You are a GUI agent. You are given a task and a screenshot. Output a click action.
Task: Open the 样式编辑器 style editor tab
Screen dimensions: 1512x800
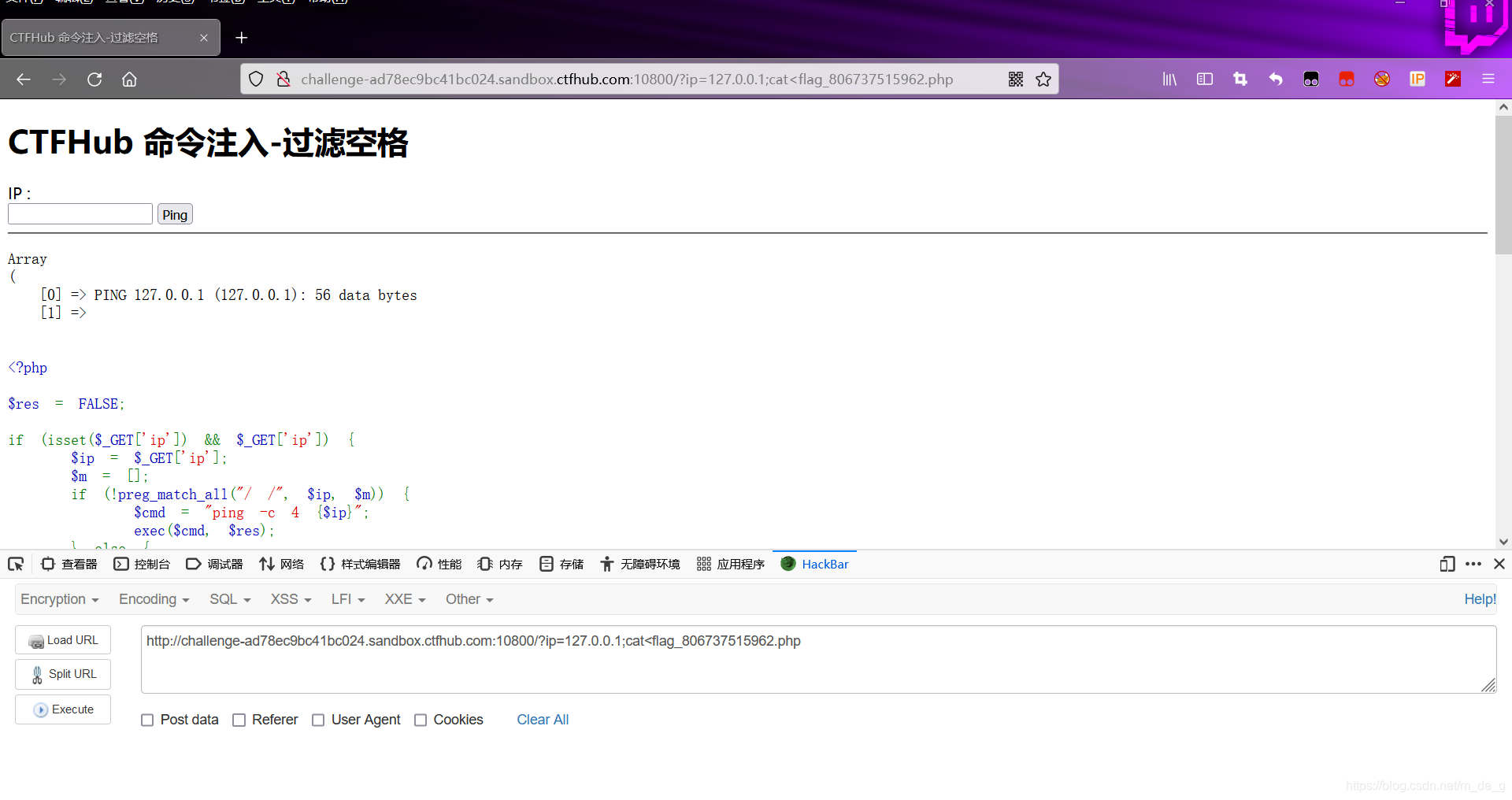pyautogui.click(x=361, y=565)
